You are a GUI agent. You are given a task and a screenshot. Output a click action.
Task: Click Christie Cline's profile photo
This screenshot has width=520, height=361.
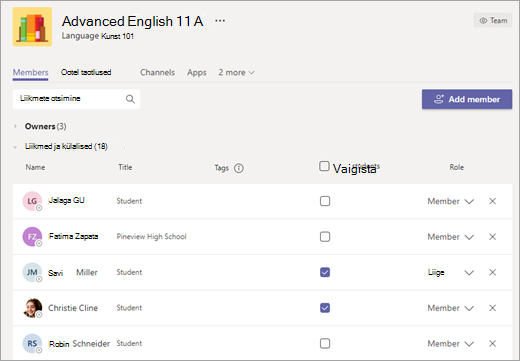[x=32, y=308]
